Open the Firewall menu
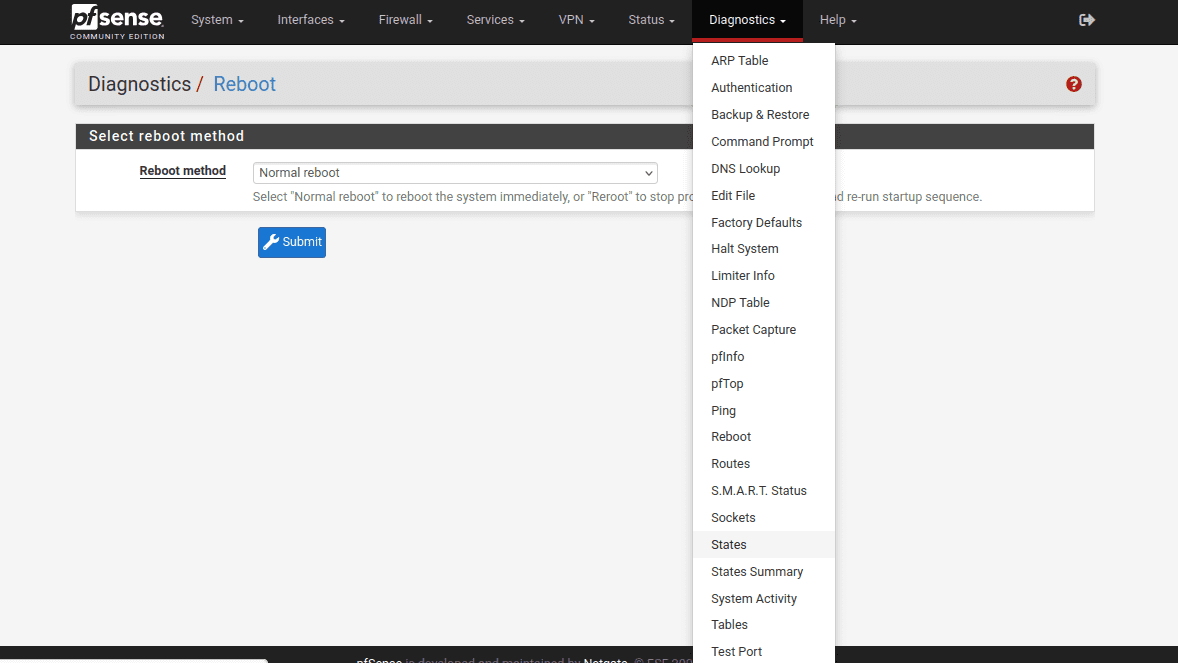 tap(405, 20)
